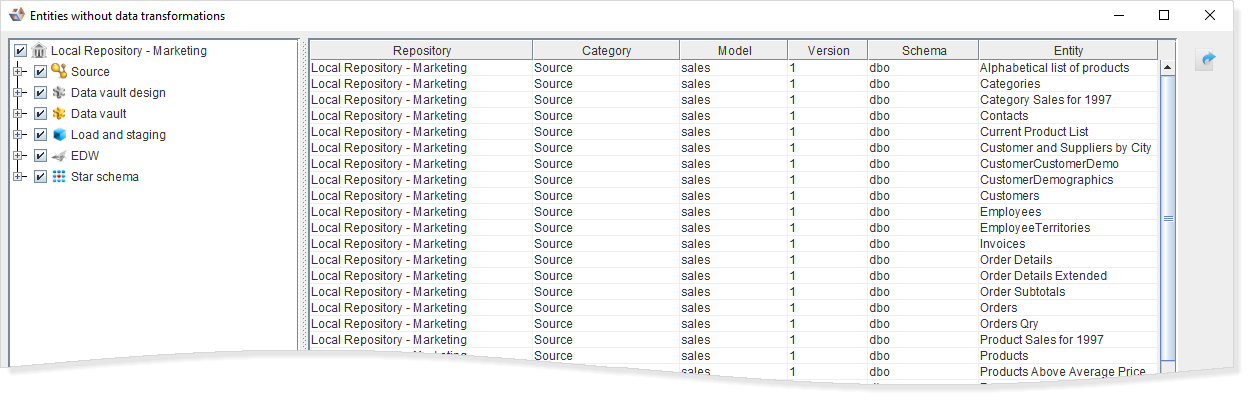Screen dimensions: 1249x401
Task: Click the Load and staging cube icon
Action: tap(59, 135)
